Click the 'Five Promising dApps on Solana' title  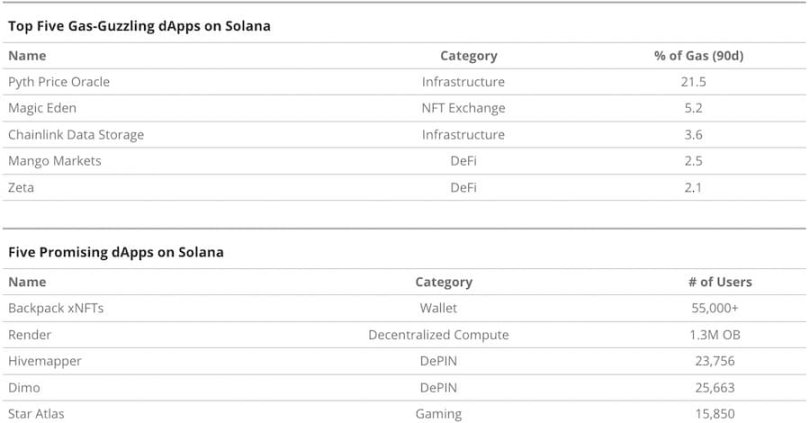click(116, 252)
